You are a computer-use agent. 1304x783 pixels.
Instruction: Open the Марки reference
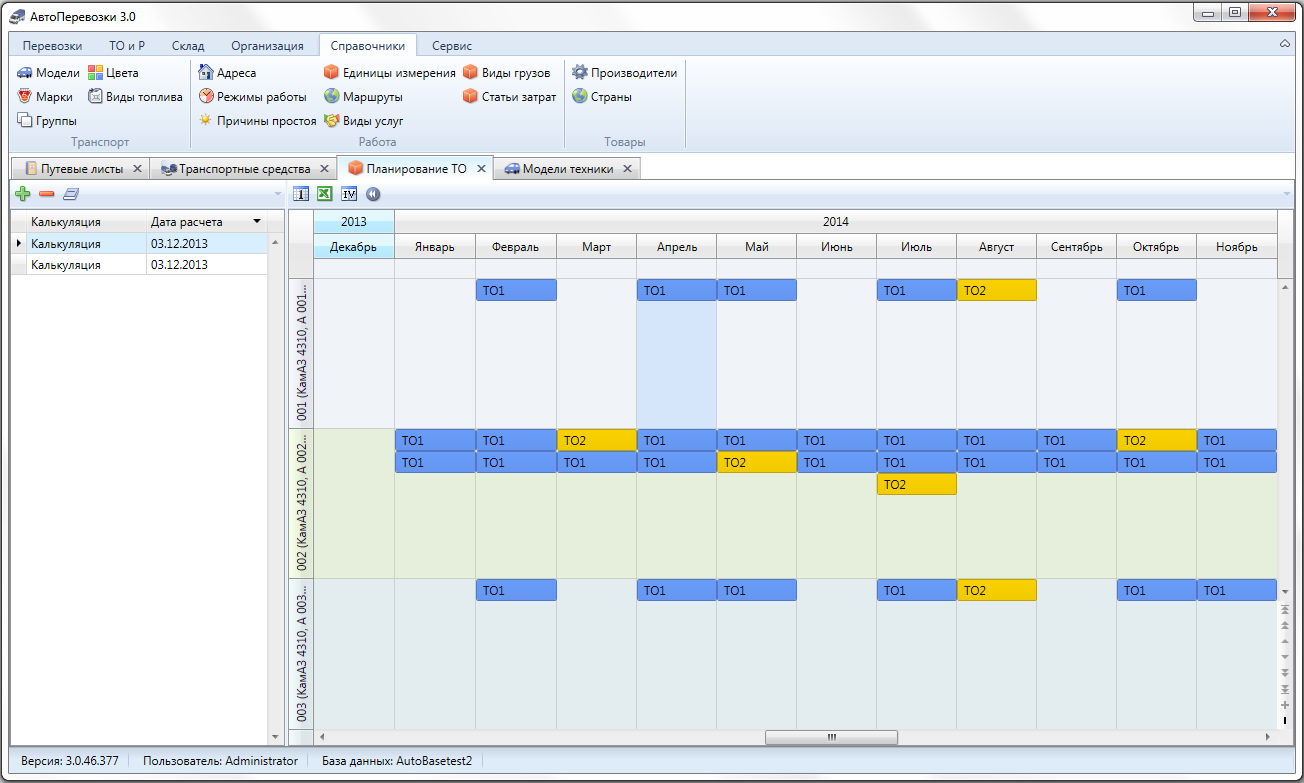[45, 97]
